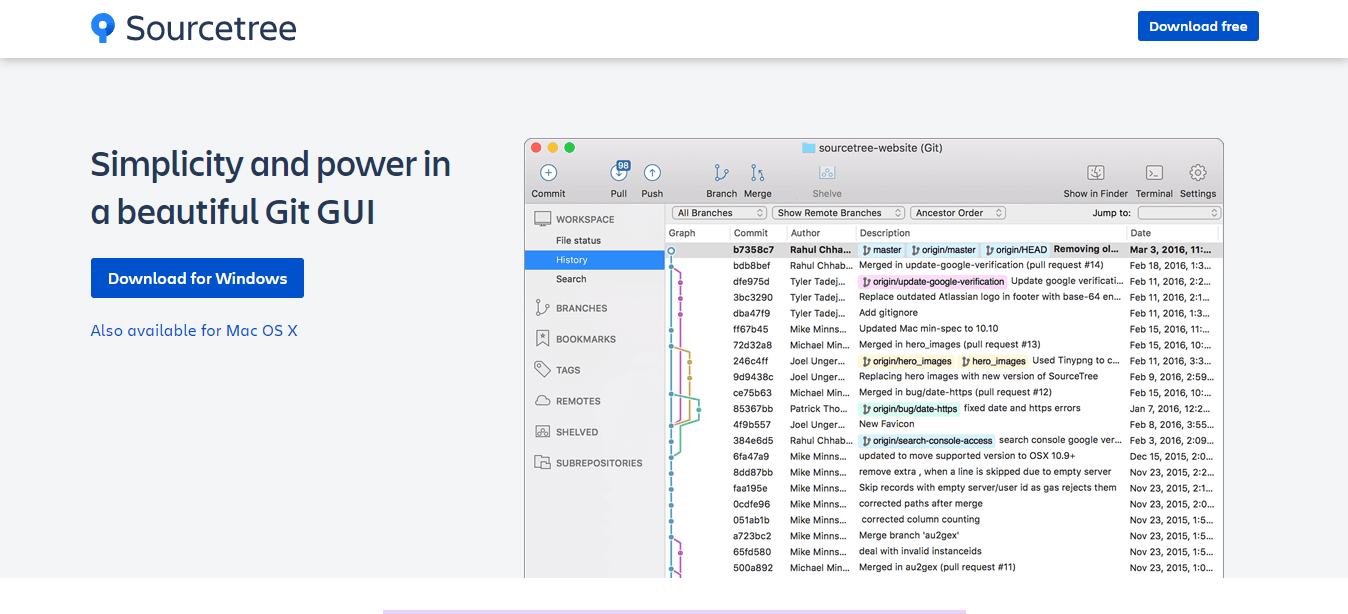Click the Date column header
The width and height of the screenshot is (1348, 614).
(x=1140, y=233)
